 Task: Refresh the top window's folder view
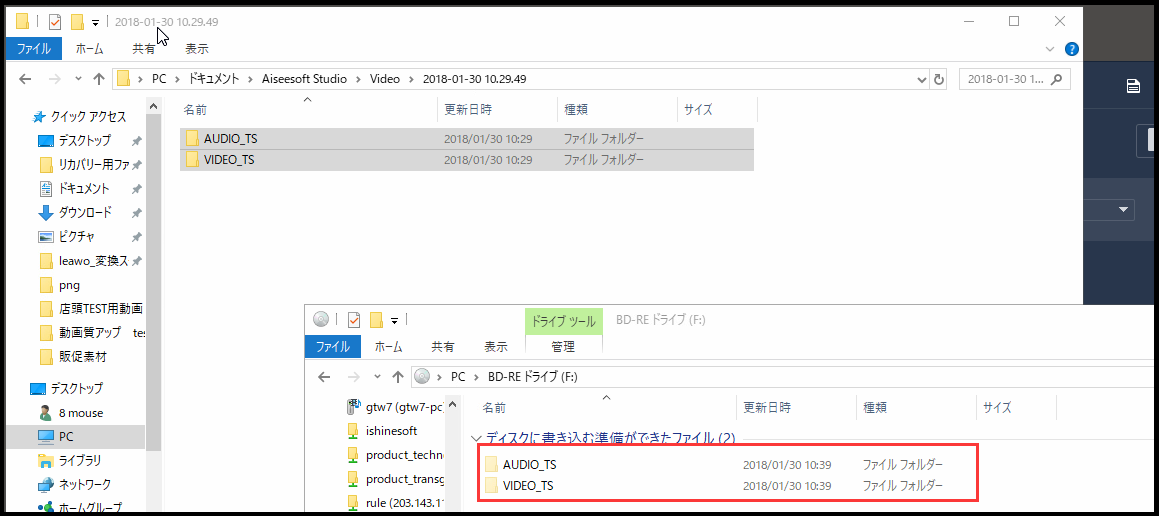click(939, 79)
